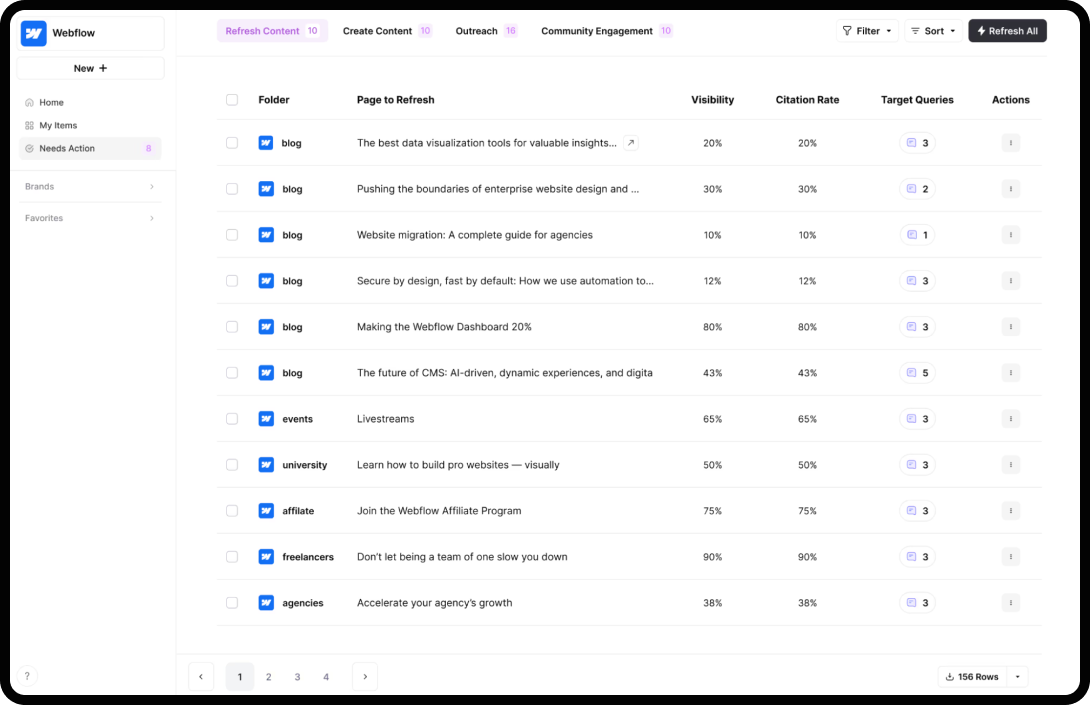Click the Webflow logo icon in sidebar
The width and height of the screenshot is (1090, 705).
tap(33, 33)
